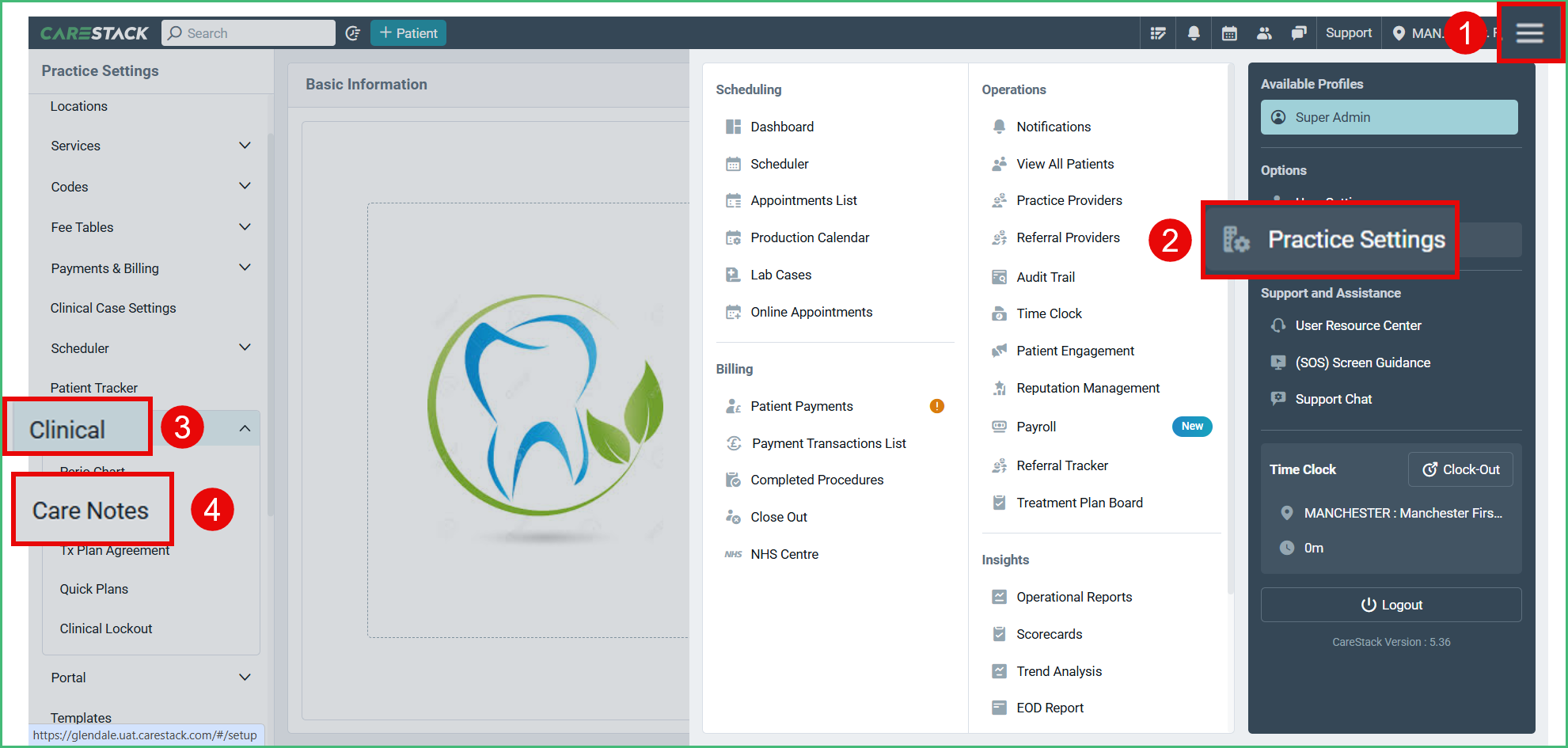Viewport: 1568px width, 748px height.
Task: Click the patient payments warning badge
Action: coord(937,406)
